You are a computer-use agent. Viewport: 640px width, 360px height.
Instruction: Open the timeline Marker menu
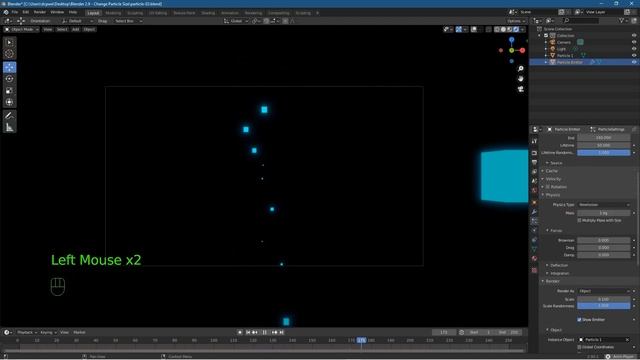[79, 332]
